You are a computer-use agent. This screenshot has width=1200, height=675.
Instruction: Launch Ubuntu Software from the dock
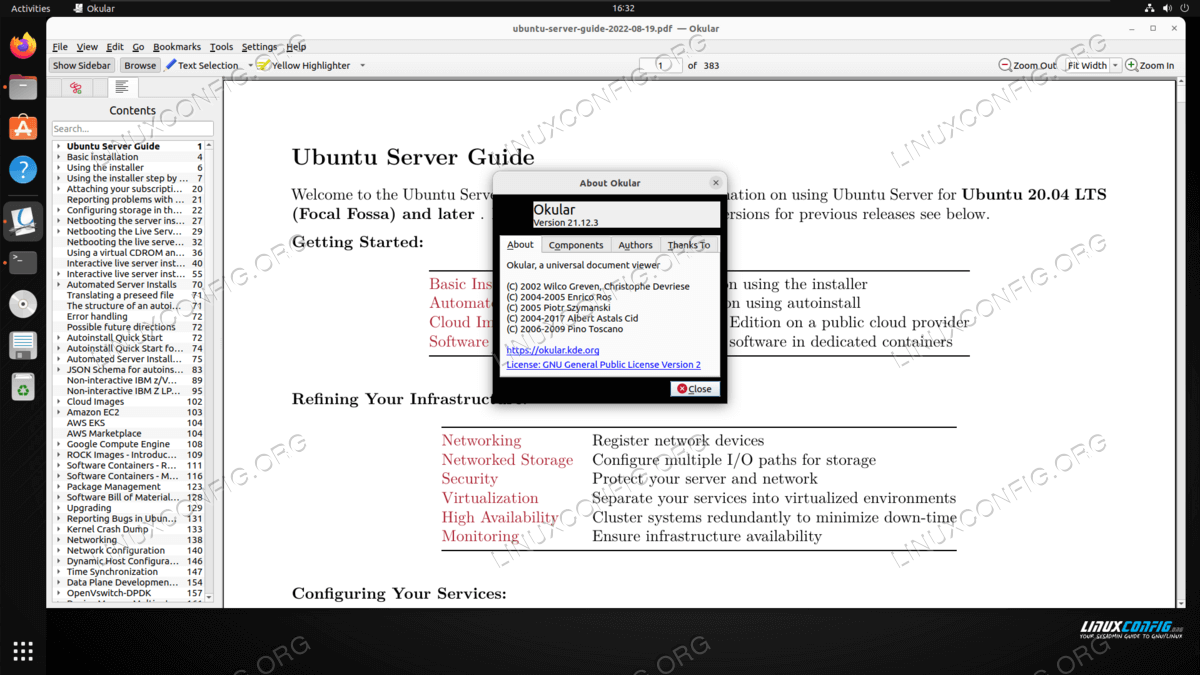point(23,128)
